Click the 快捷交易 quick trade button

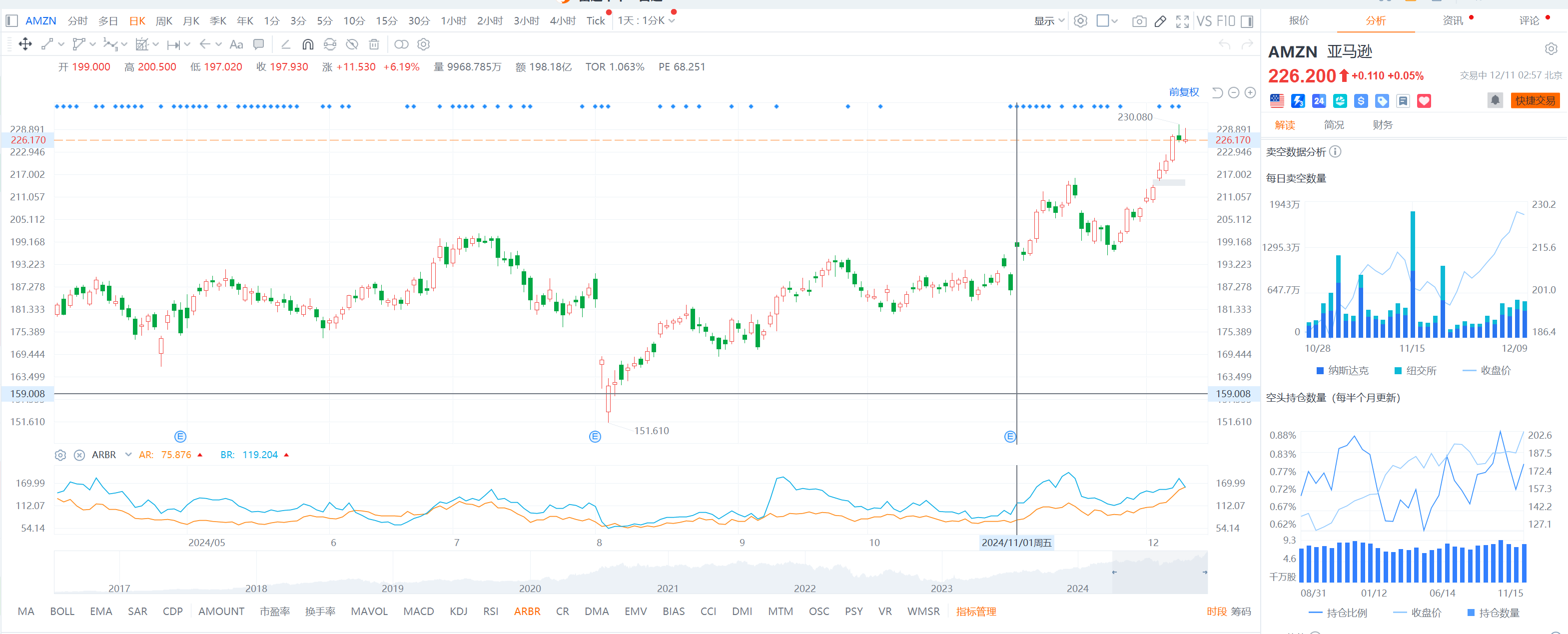pyautogui.click(x=1535, y=100)
